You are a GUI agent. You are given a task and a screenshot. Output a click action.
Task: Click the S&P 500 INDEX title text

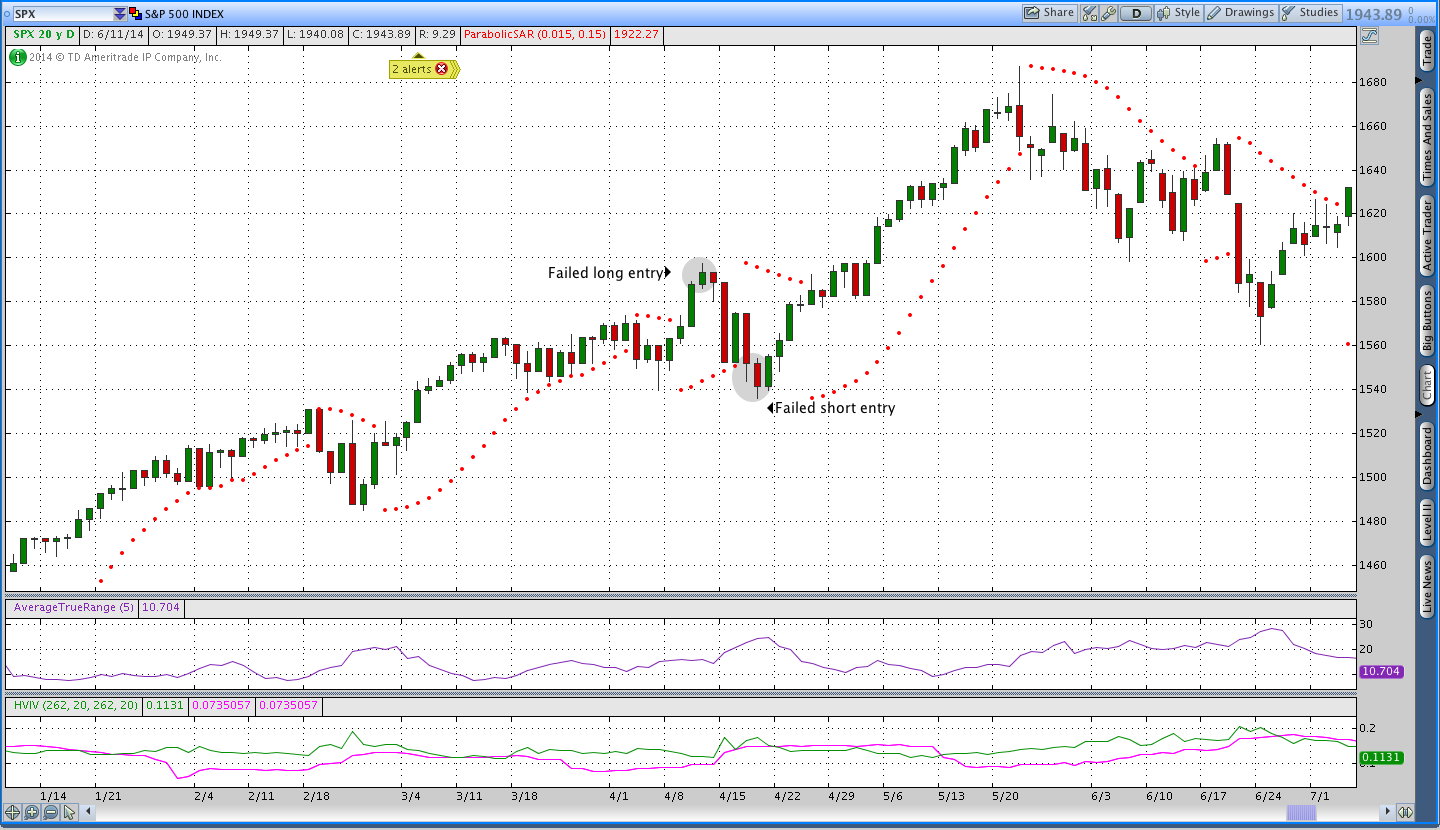click(184, 14)
